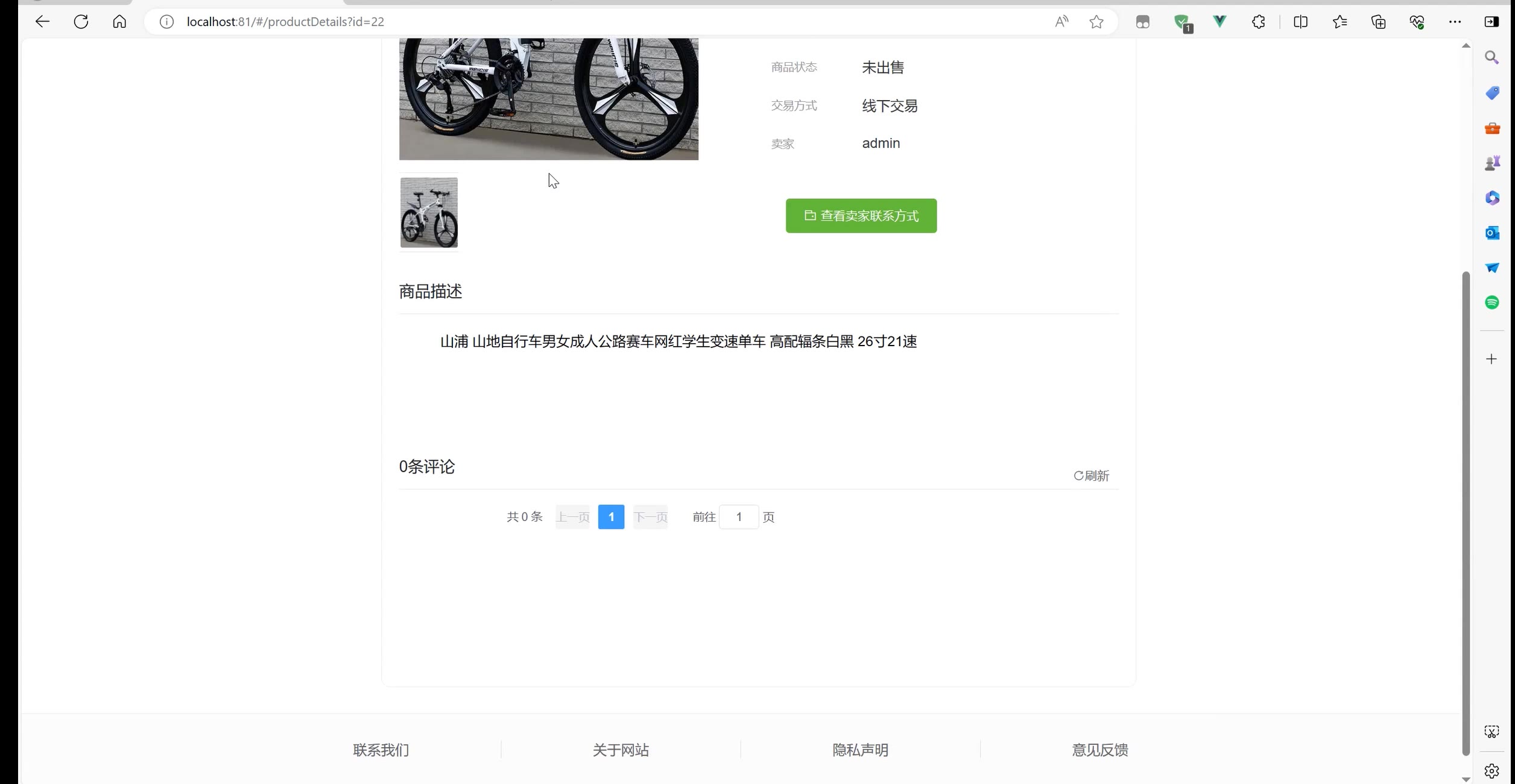Open sidebar Shopping tag icon
The width and height of the screenshot is (1515, 784).
pos(1492,93)
